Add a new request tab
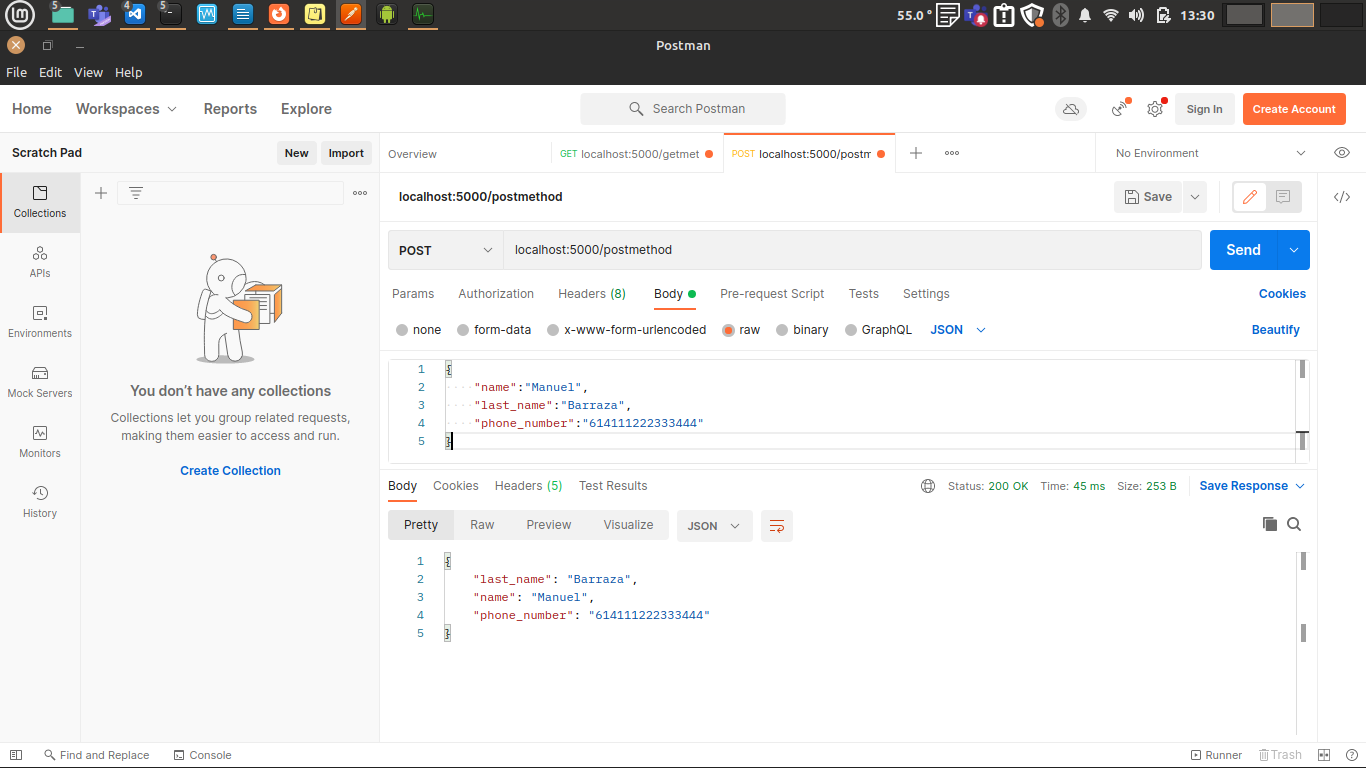This screenshot has width=1366, height=768. (916, 153)
